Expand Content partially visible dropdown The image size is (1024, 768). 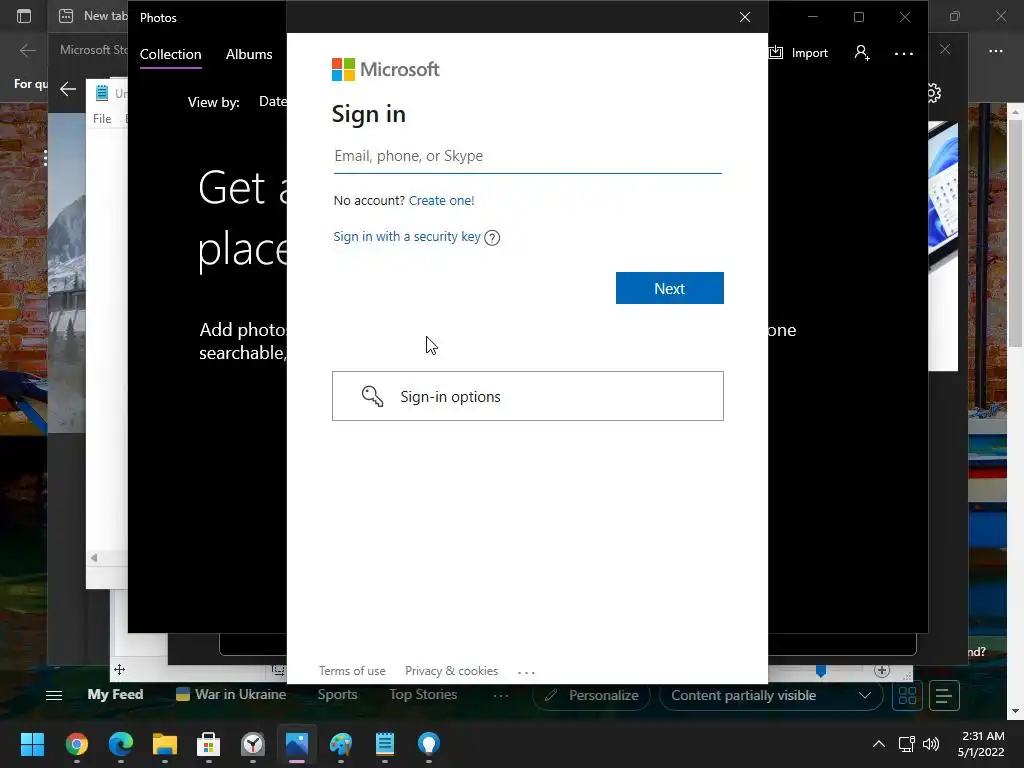click(x=771, y=696)
